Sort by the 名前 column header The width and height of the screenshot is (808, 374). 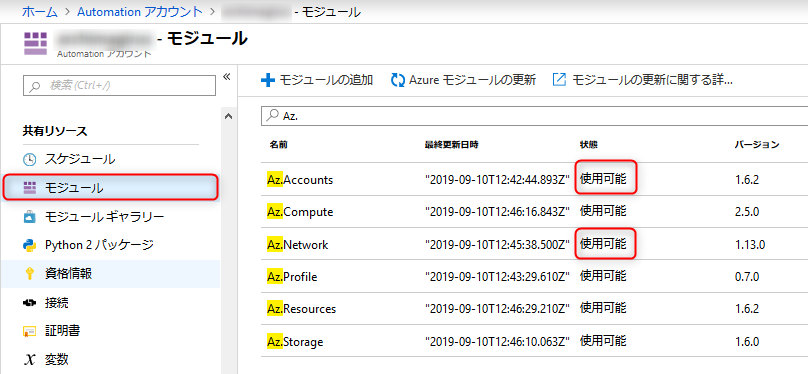coord(278,145)
